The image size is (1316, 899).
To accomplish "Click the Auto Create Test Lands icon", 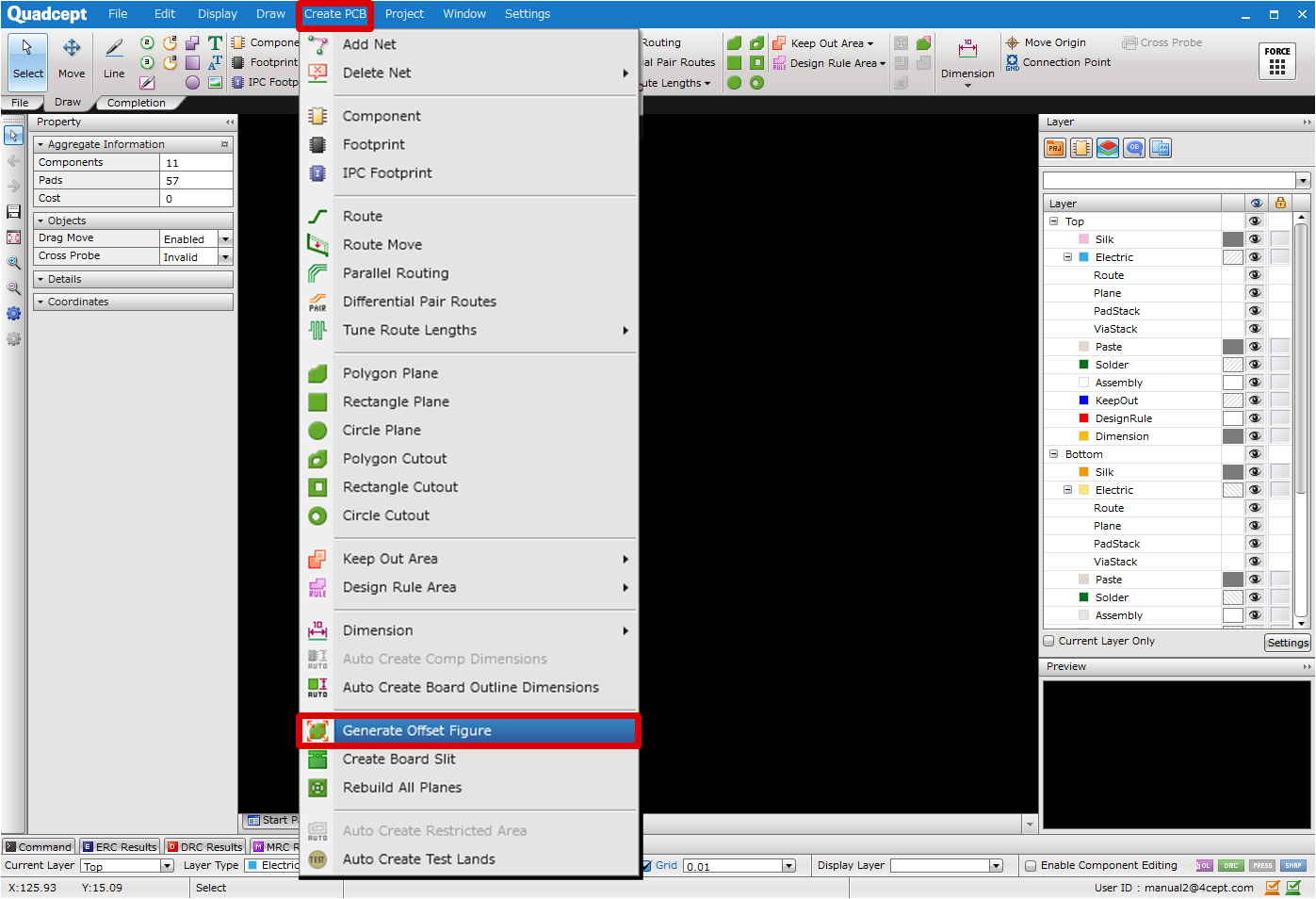I will click(318, 859).
